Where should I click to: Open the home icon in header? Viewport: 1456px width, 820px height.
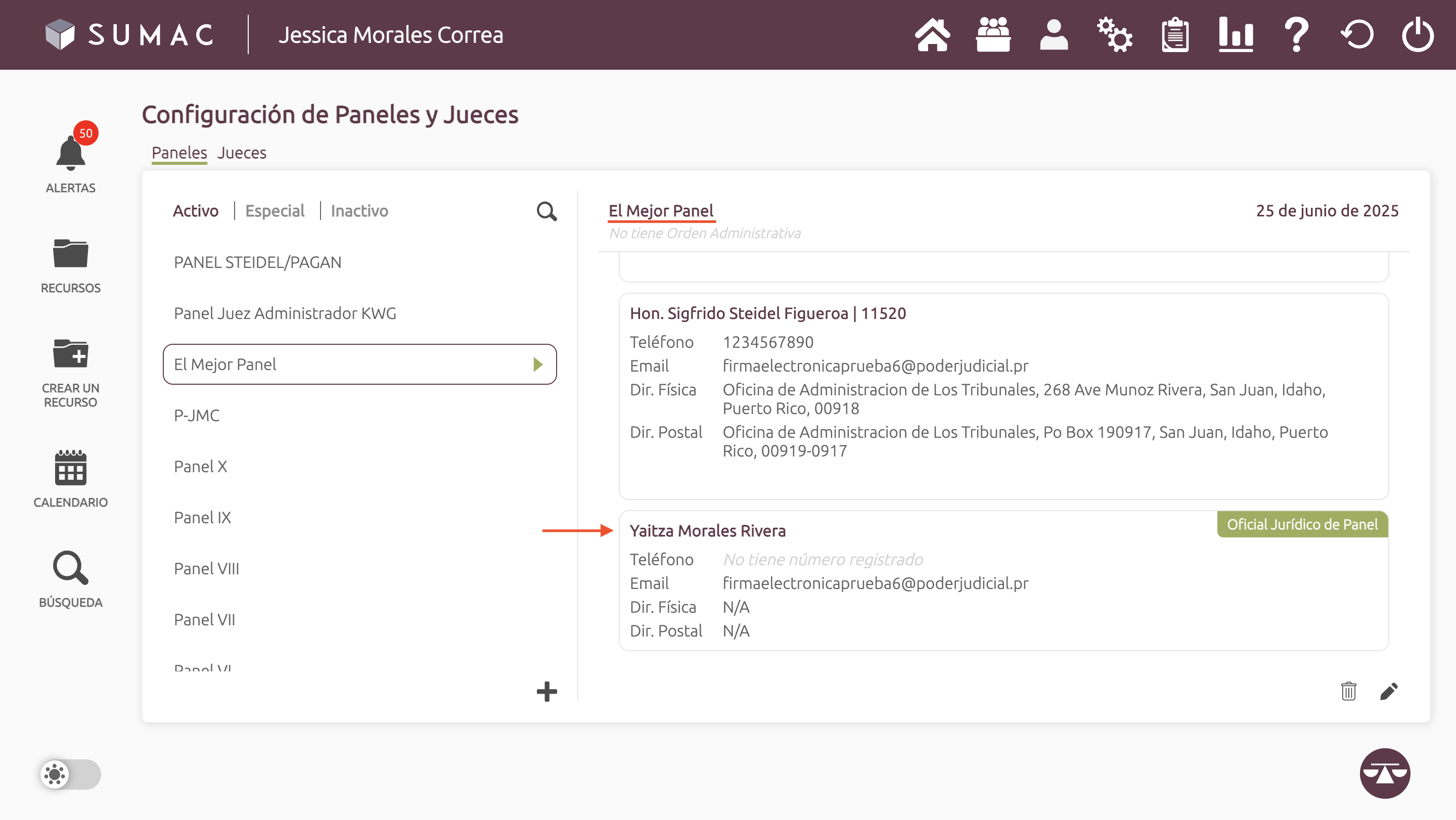coord(932,35)
